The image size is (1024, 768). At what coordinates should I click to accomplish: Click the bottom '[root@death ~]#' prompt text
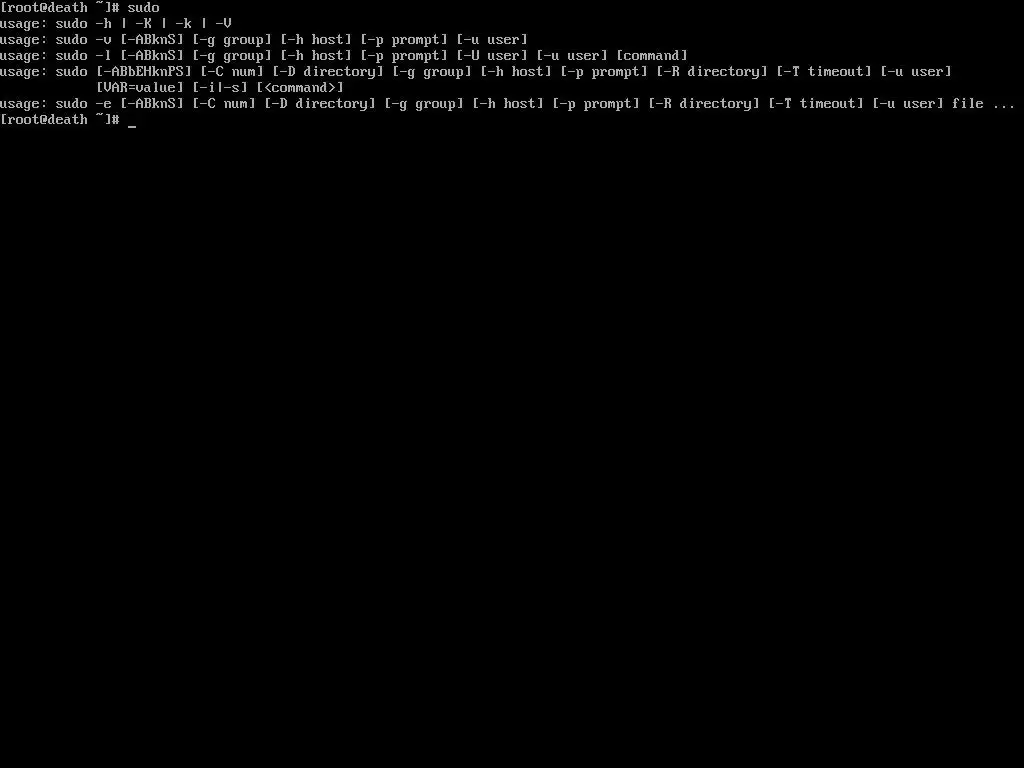click(59, 120)
